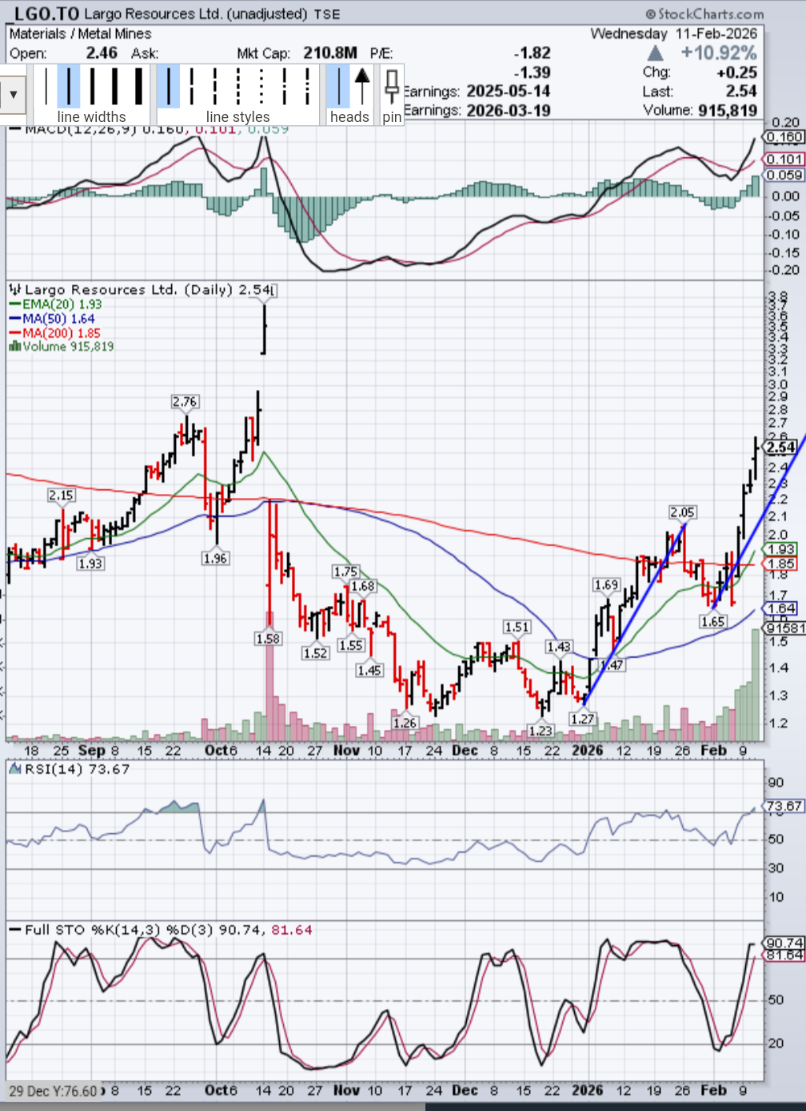Click the 0.160 MACD axis flag
The height and width of the screenshot is (1111, 806).
(x=783, y=137)
